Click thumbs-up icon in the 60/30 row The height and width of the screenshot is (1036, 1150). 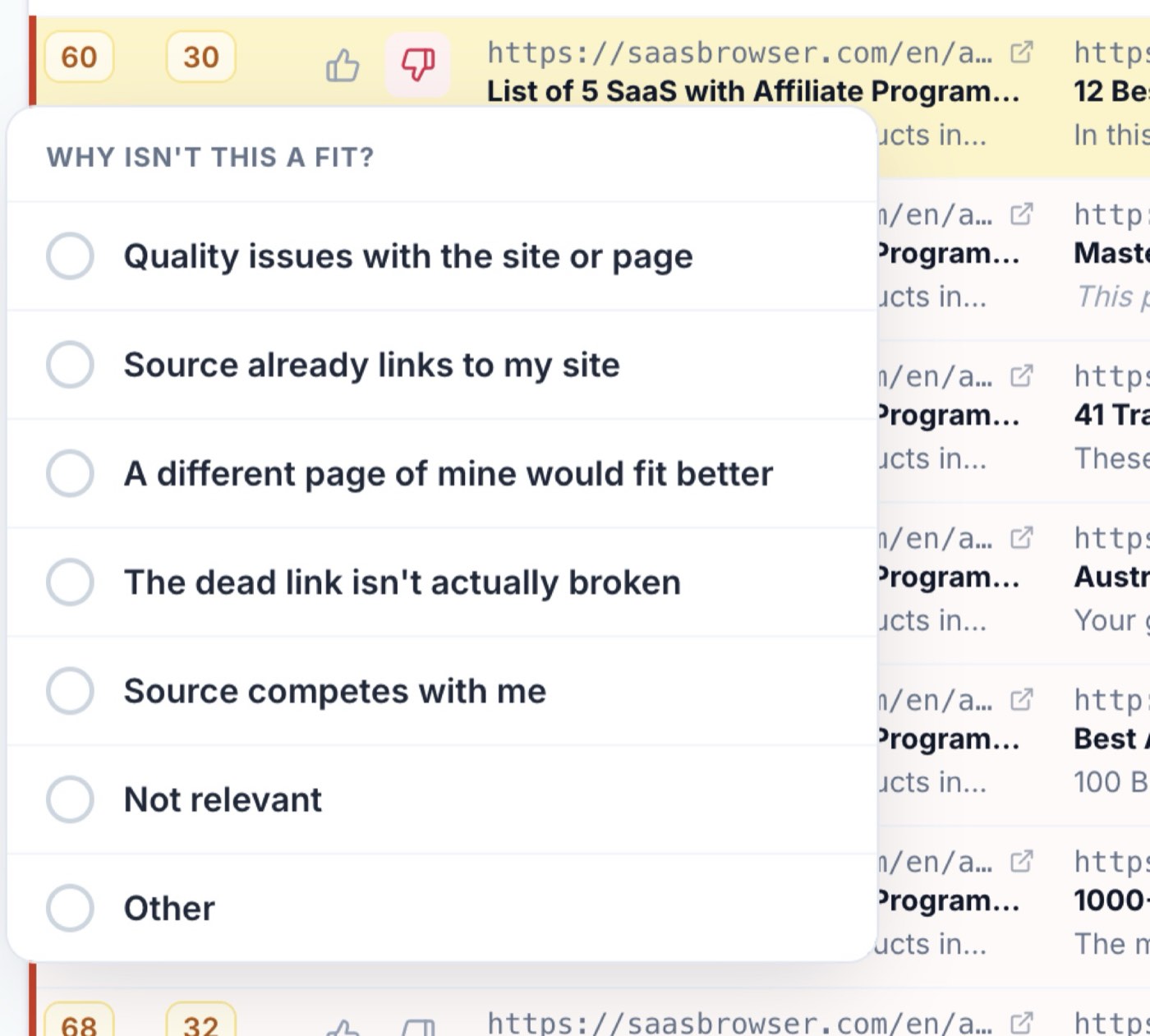343,65
